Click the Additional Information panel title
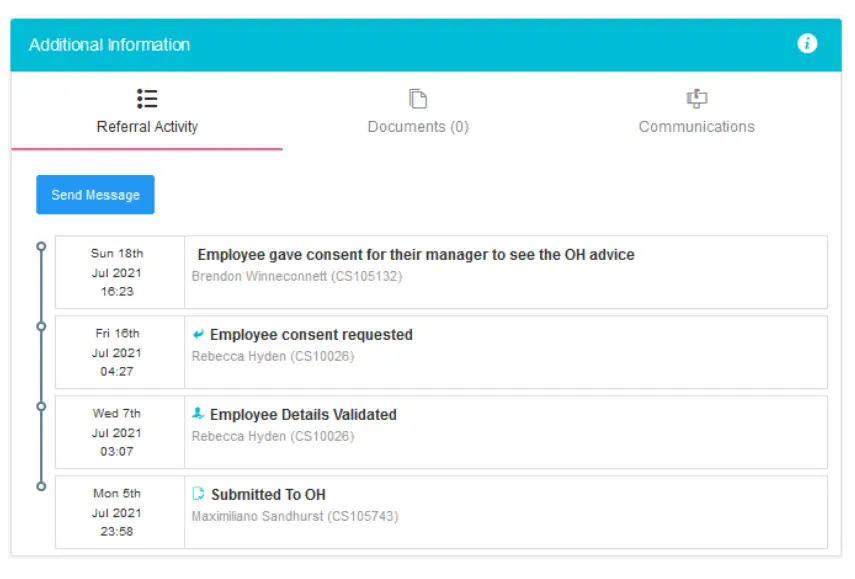Viewport: 855px width, 579px height. [109, 45]
